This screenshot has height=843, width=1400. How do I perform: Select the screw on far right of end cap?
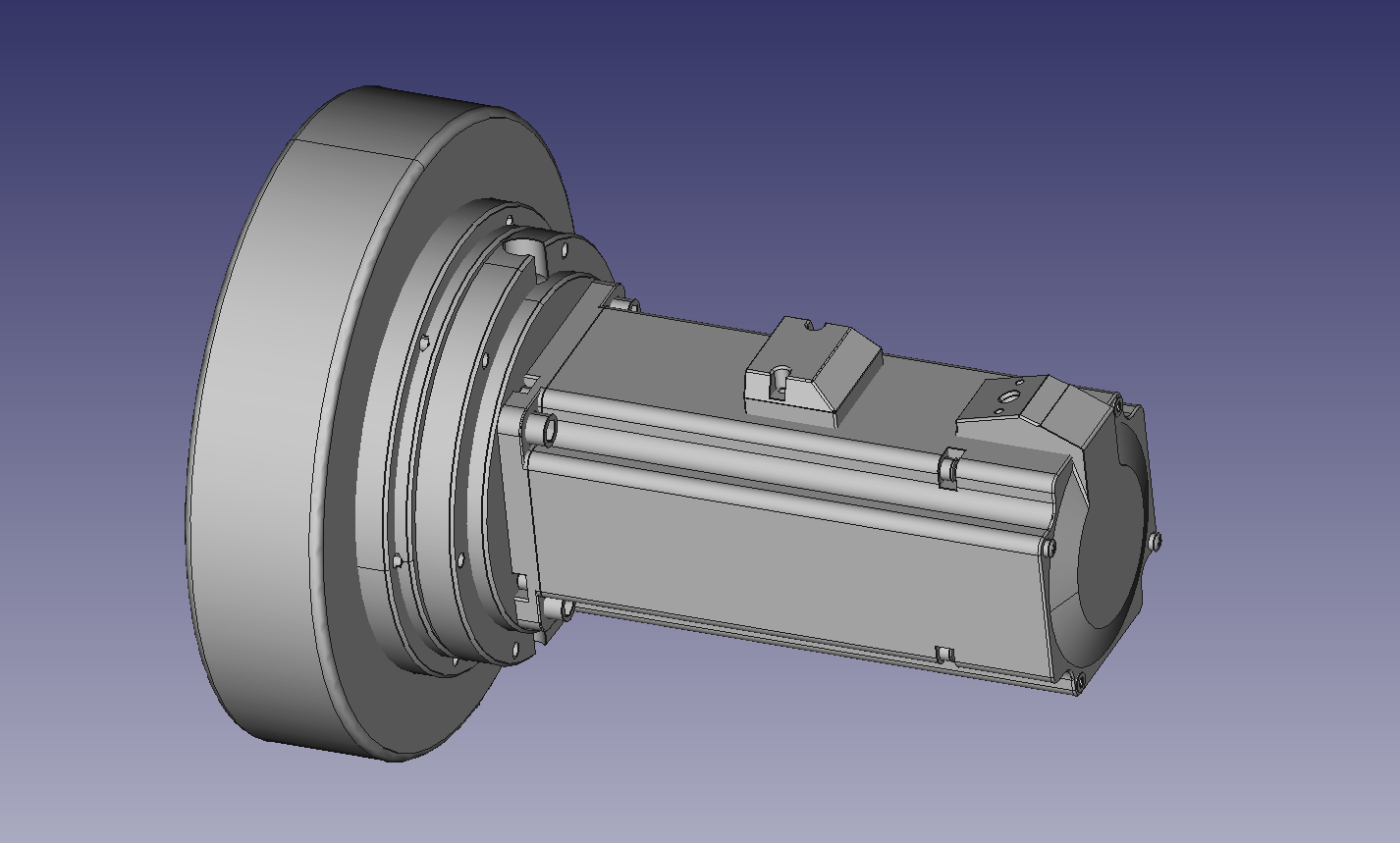point(1155,540)
